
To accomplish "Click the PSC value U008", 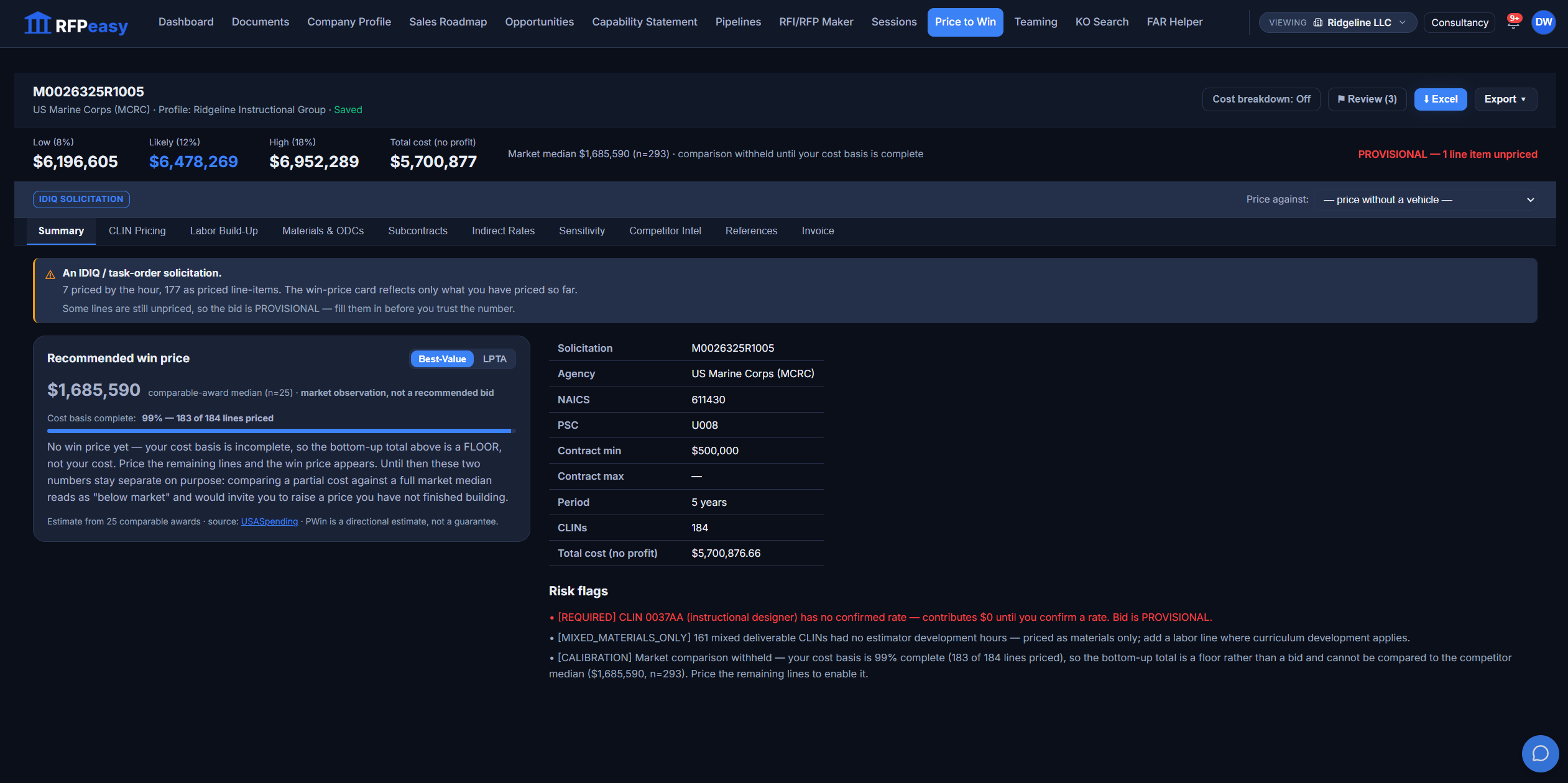I will 704,425.
